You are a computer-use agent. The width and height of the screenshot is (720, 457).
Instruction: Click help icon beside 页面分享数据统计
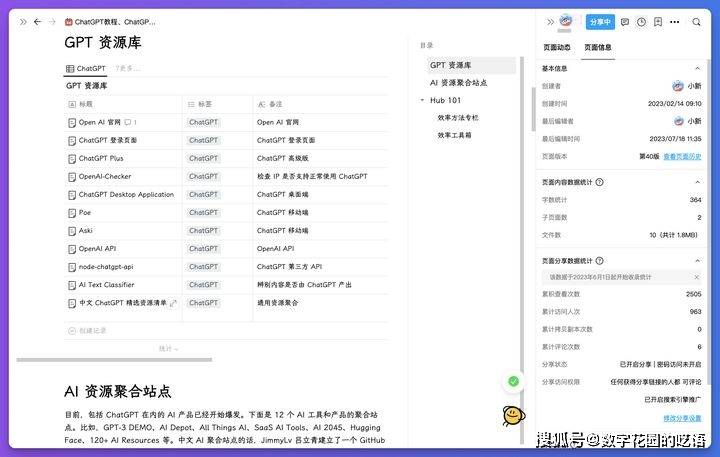[599, 260]
